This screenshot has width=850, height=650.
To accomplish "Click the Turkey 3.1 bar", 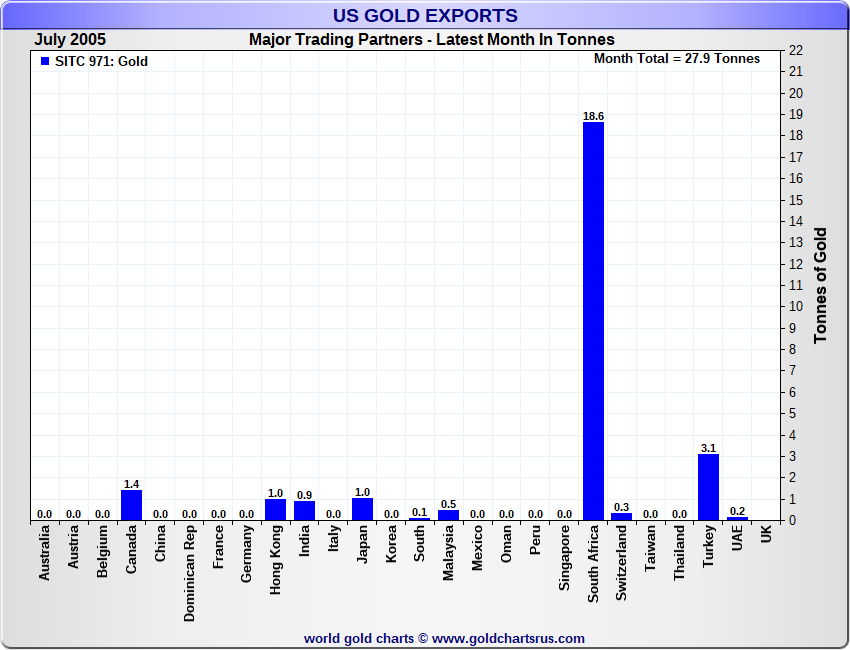I will [708, 487].
